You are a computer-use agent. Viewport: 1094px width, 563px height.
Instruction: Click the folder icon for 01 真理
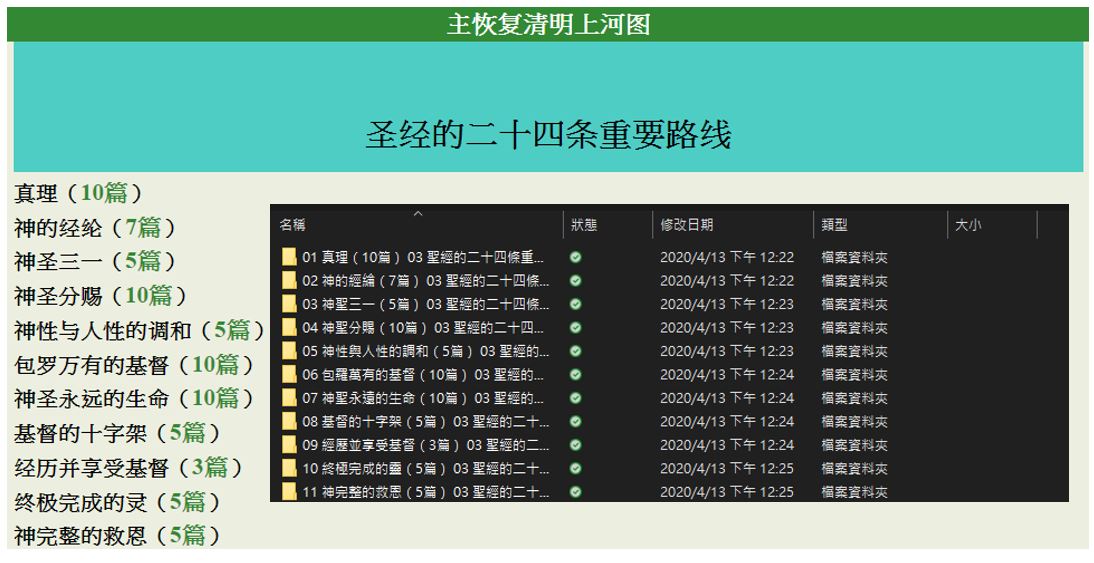click(x=289, y=257)
